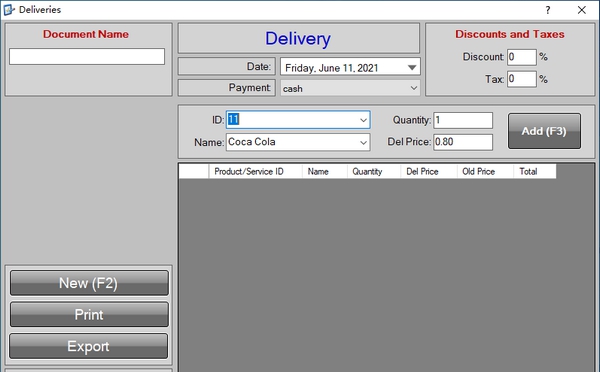Click into the Tax percent field

pos(522,79)
